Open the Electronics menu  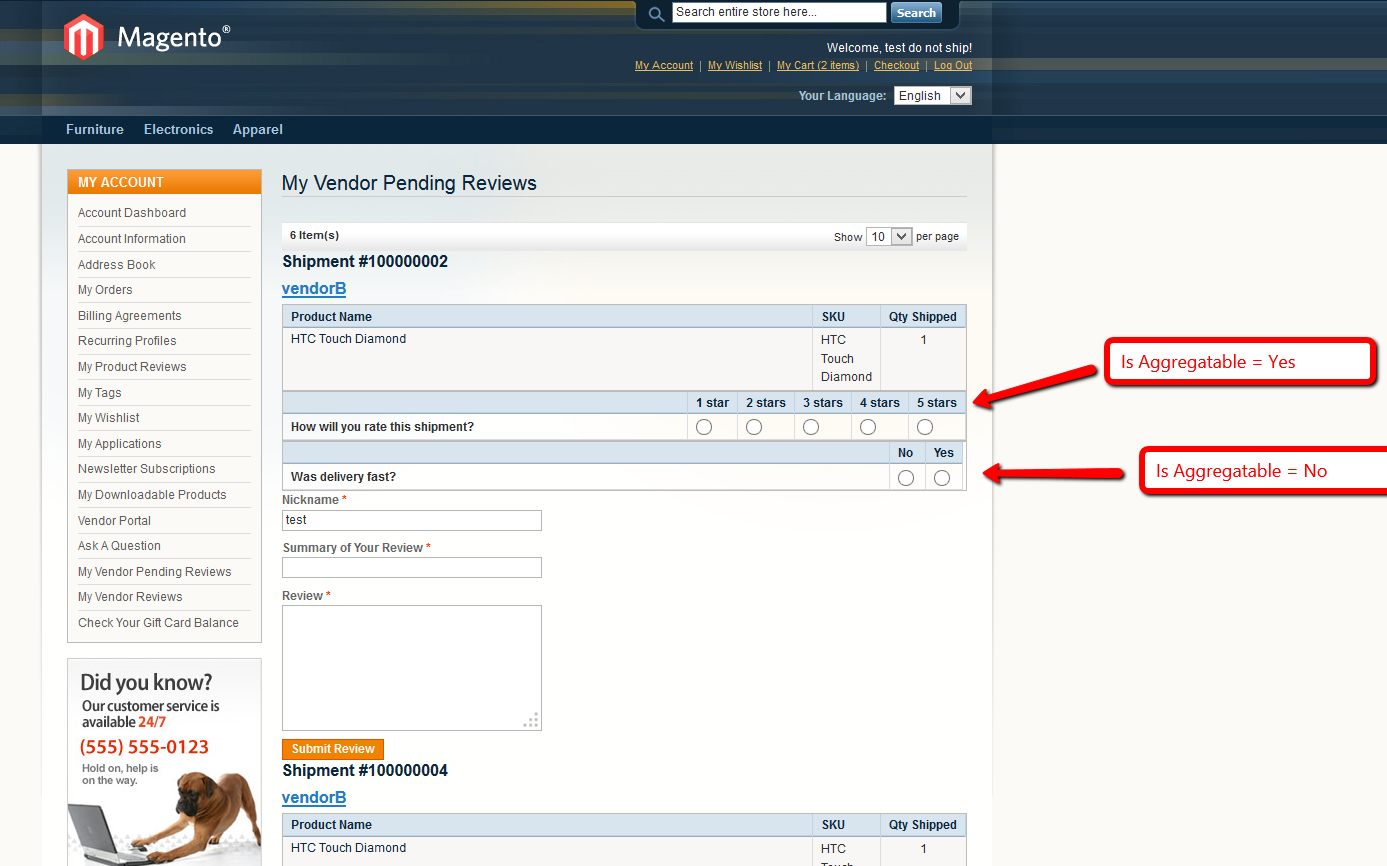(x=178, y=129)
